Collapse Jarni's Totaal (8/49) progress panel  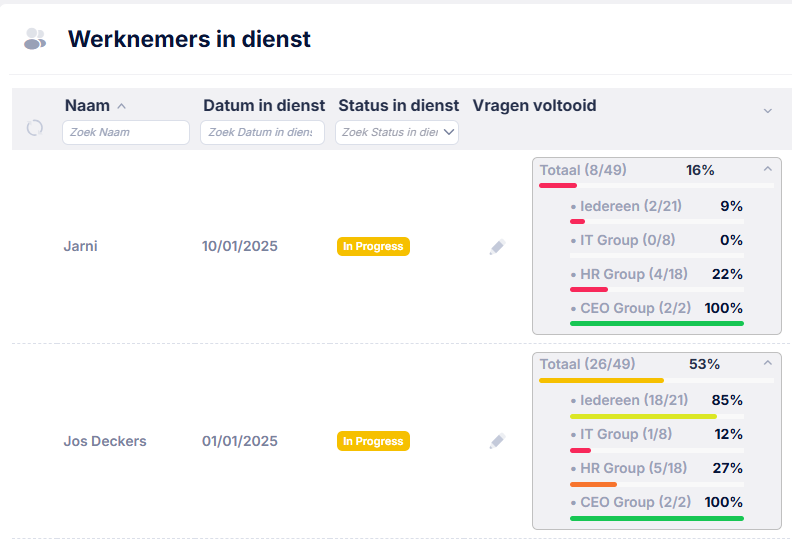768,169
